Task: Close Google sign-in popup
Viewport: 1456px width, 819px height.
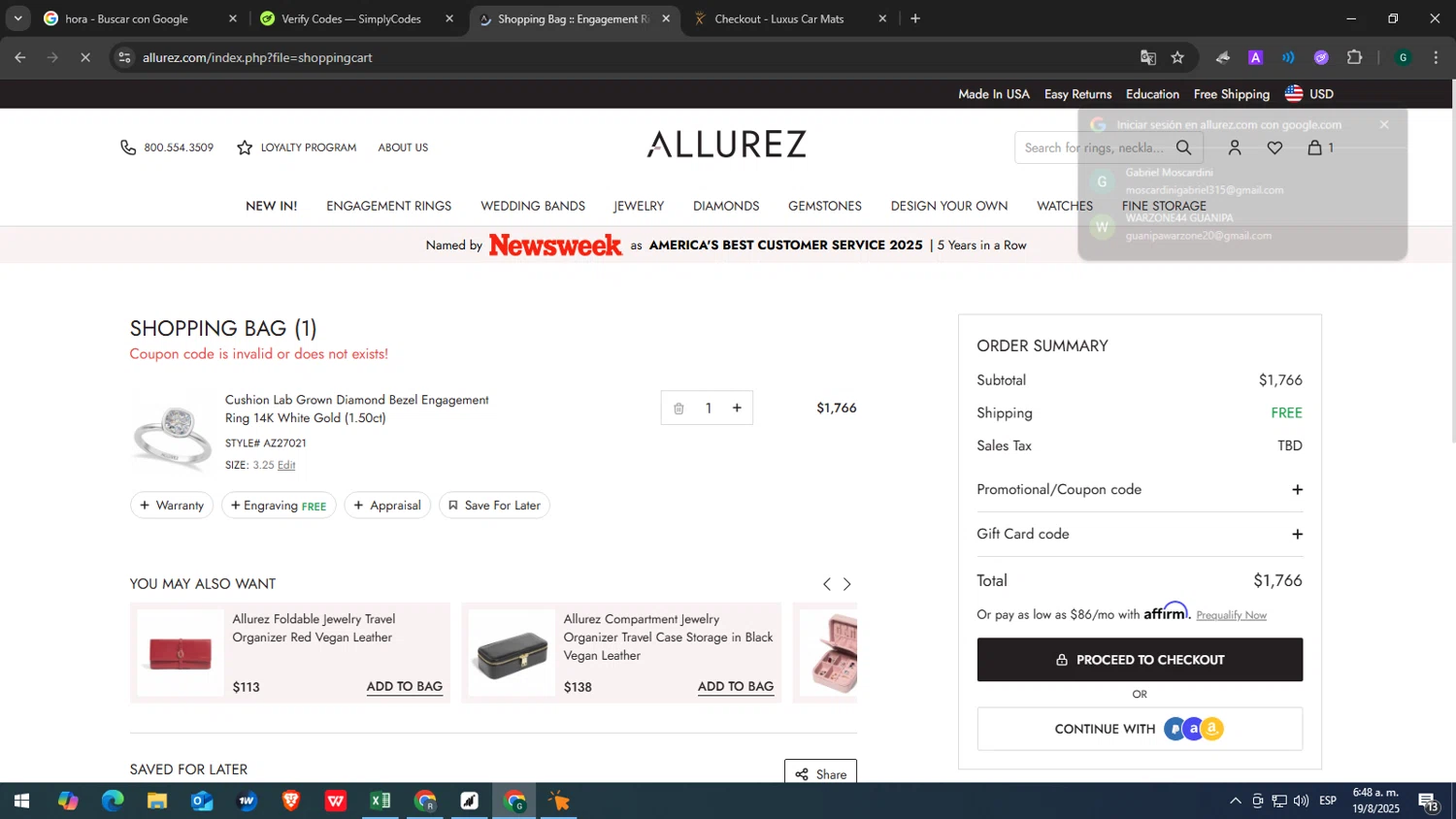Action: pyautogui.click(x=1384, y=124)
